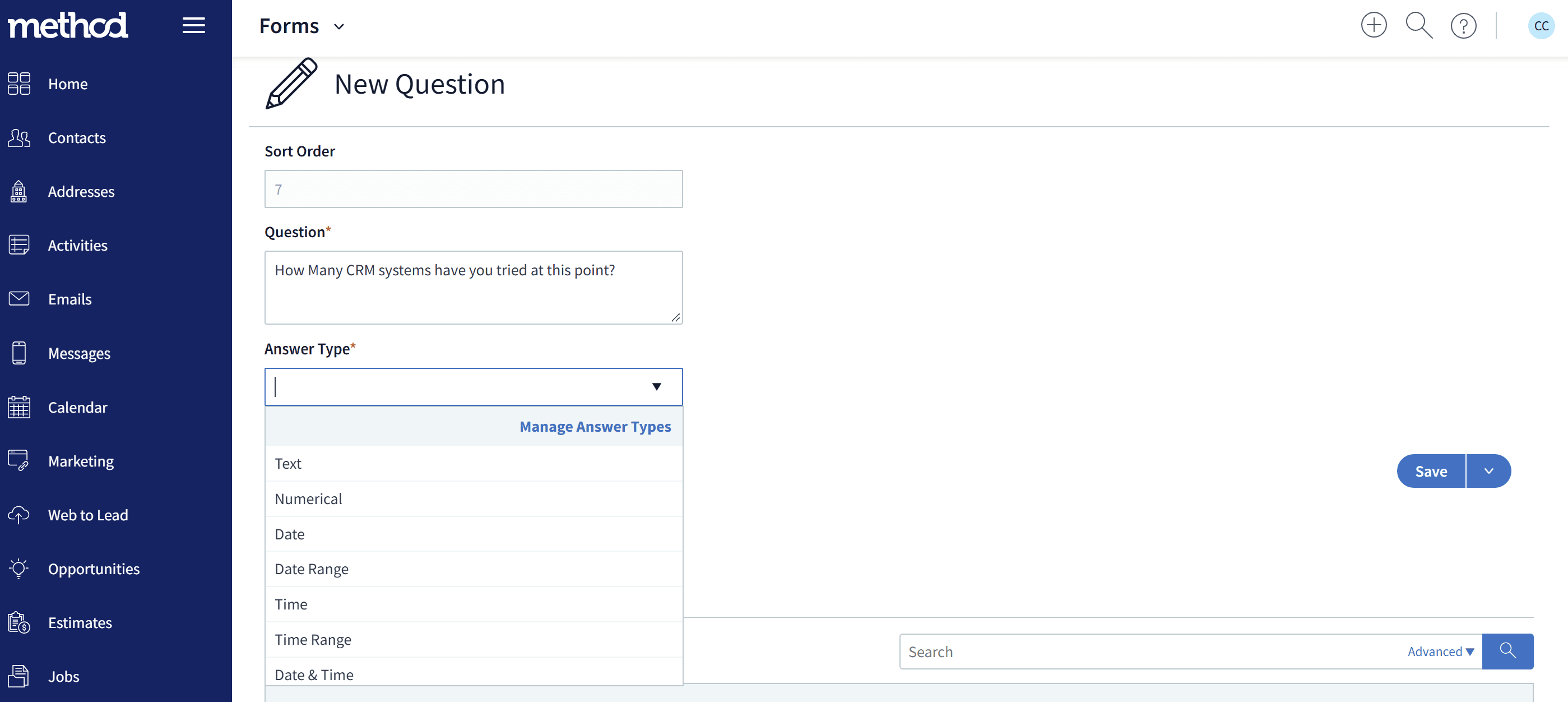Screen dimensions: 1568x702
Task: Expand the Save button options arrow
Action: [1489, 471]
